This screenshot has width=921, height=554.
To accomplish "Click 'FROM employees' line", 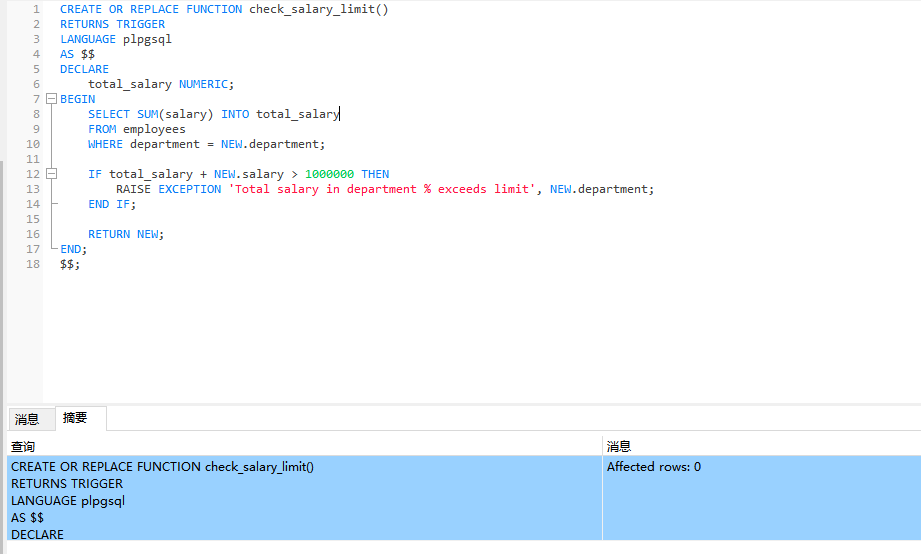I will coord(137,129).
